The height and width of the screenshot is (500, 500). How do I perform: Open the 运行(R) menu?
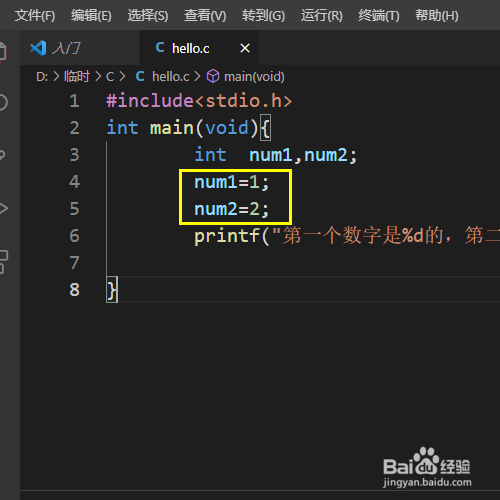[321, 15]
